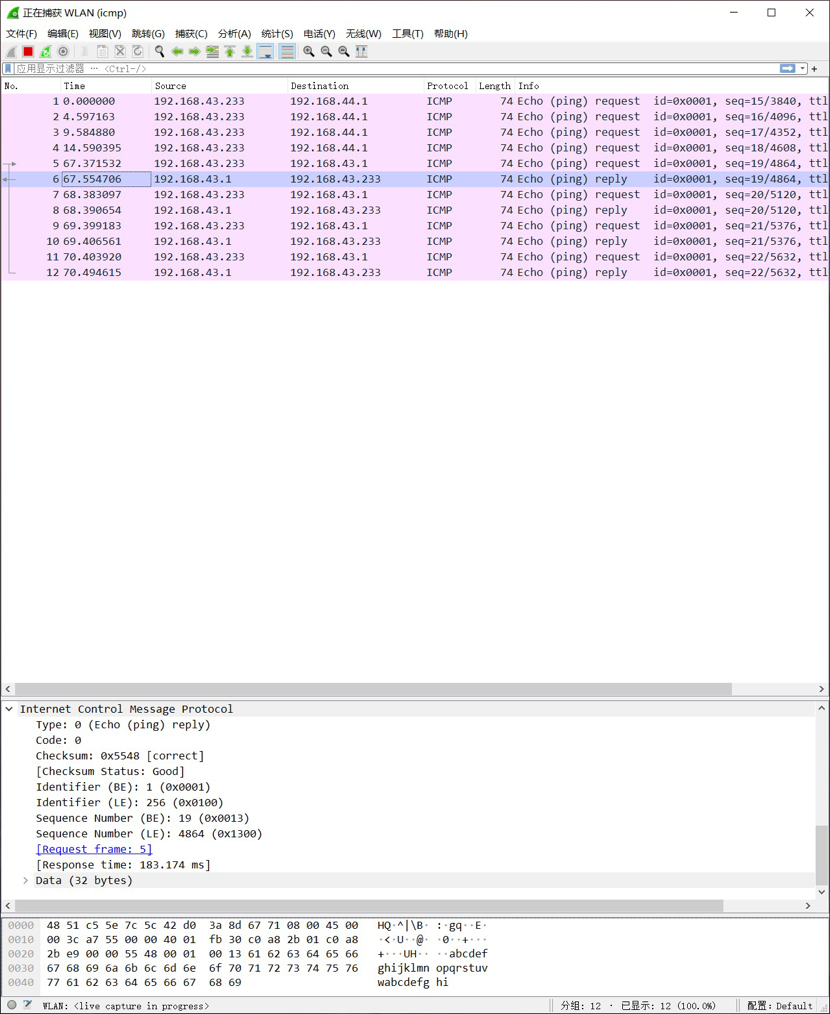Jump to first packet icon
This screenshot has height=1014, width=830.
tap(230, 52)
